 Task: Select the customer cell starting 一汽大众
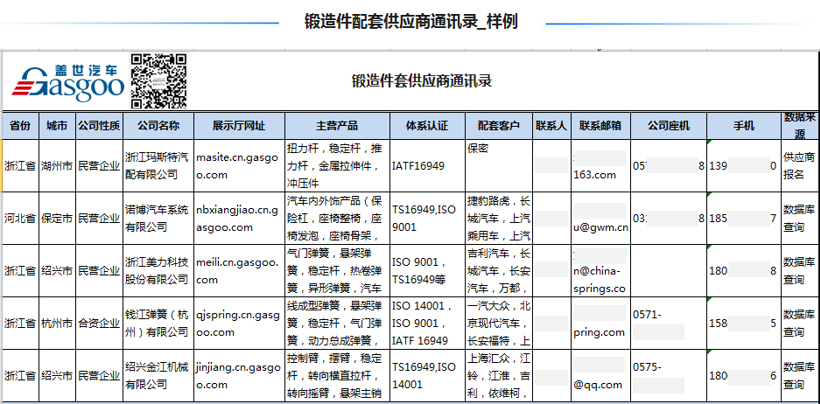(x=499, y=323)
